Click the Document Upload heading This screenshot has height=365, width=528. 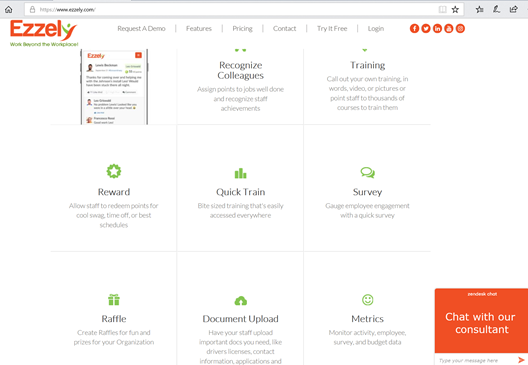[240, 319]
